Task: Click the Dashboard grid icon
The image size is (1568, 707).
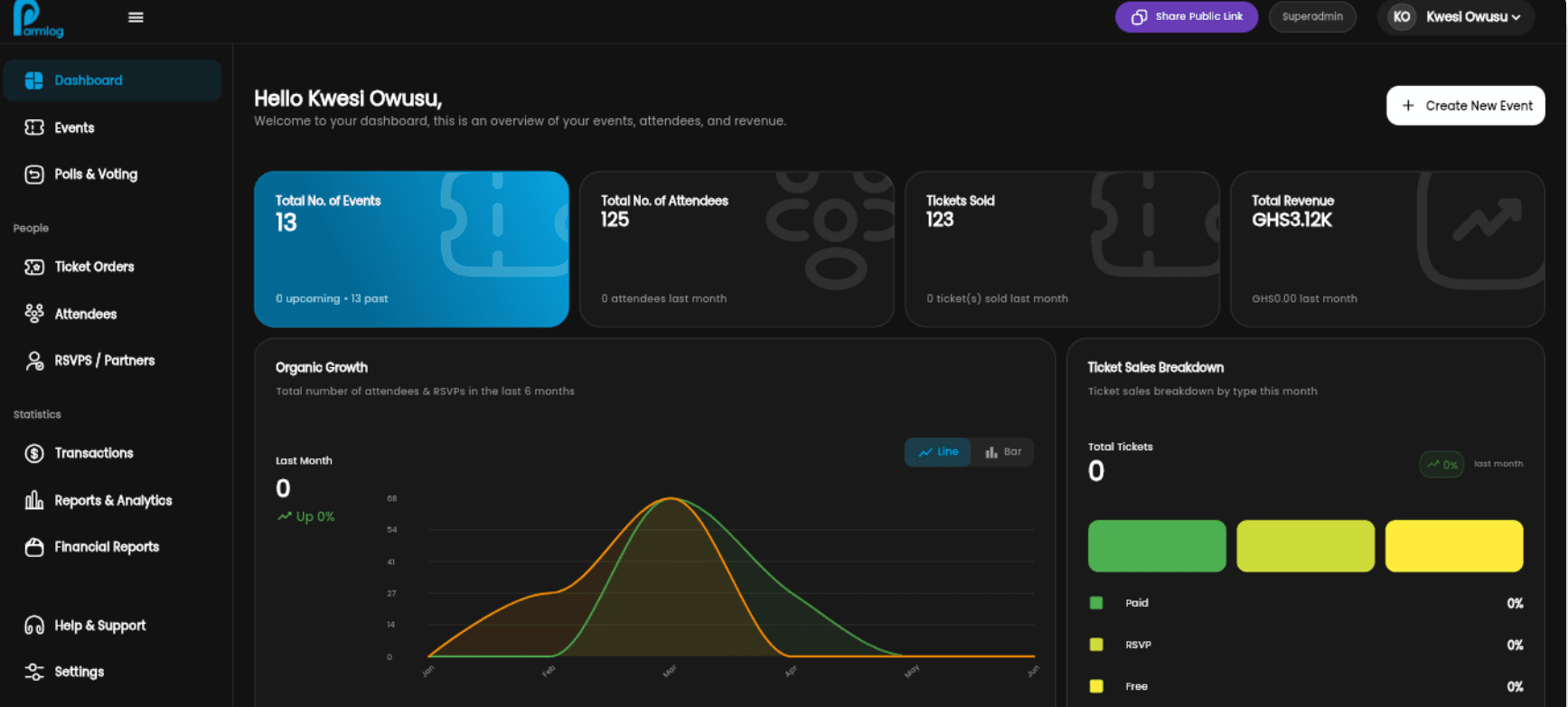Action: [x=34, y=80]
